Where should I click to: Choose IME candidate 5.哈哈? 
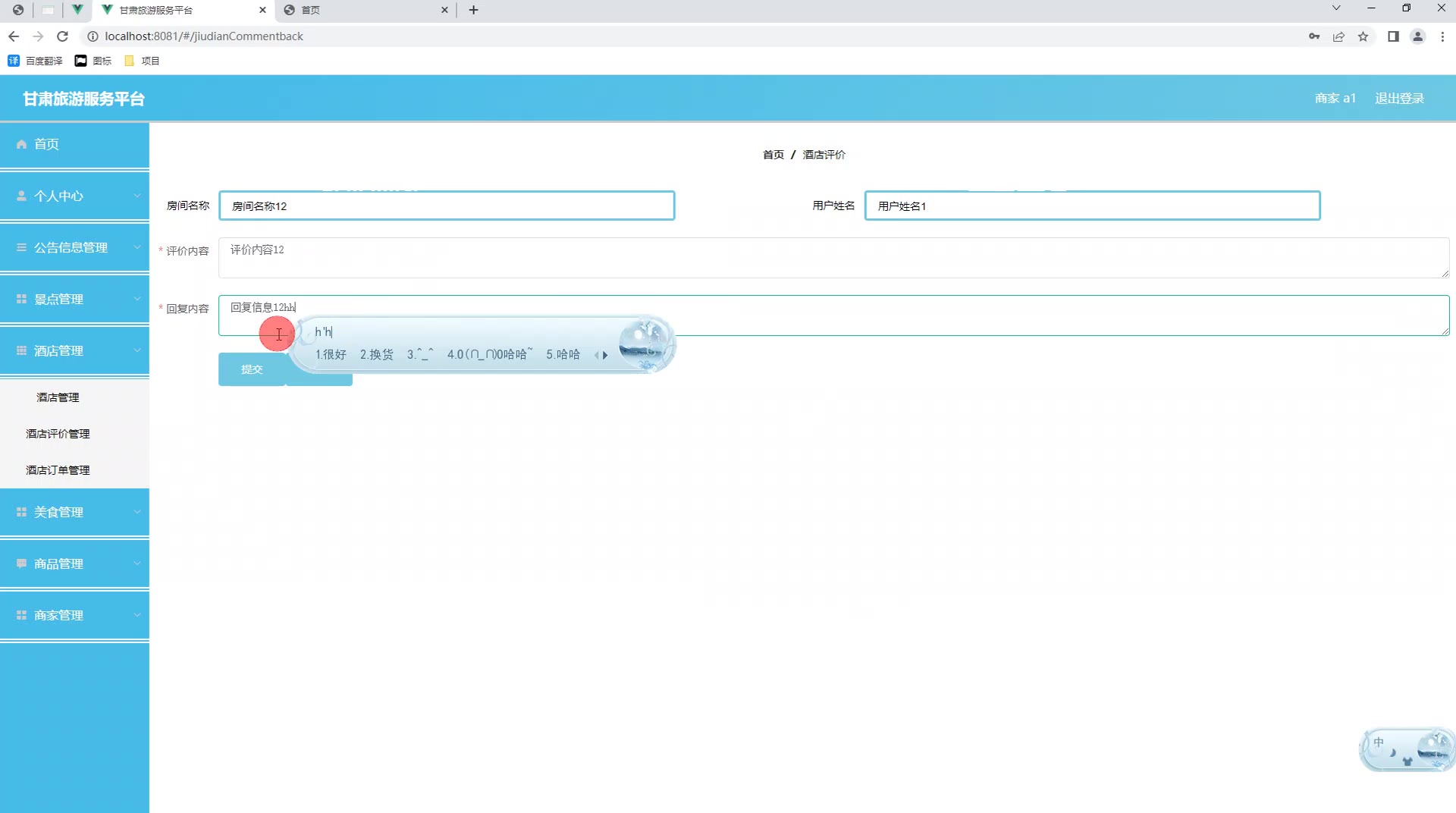[563, 355]
